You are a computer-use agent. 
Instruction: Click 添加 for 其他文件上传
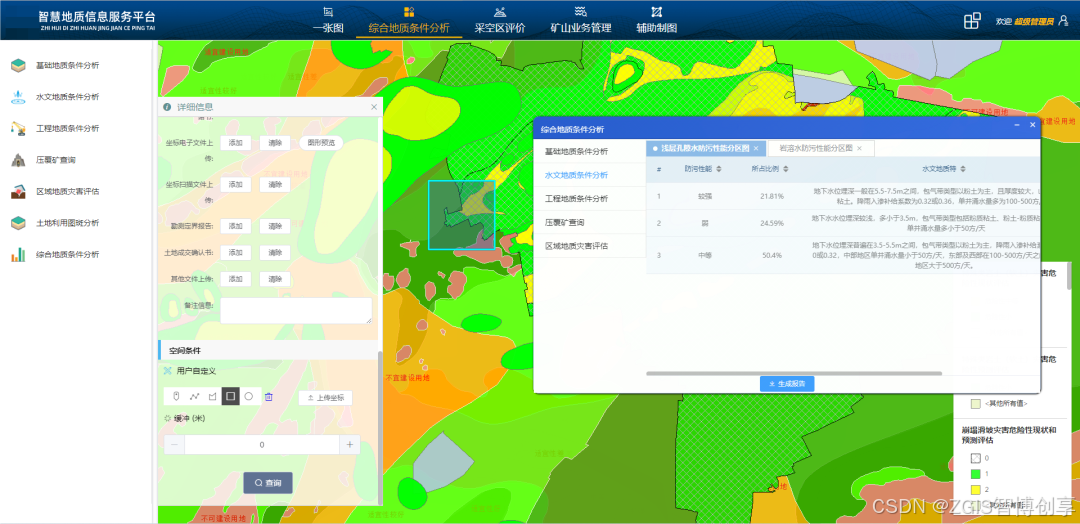point(236,279)
